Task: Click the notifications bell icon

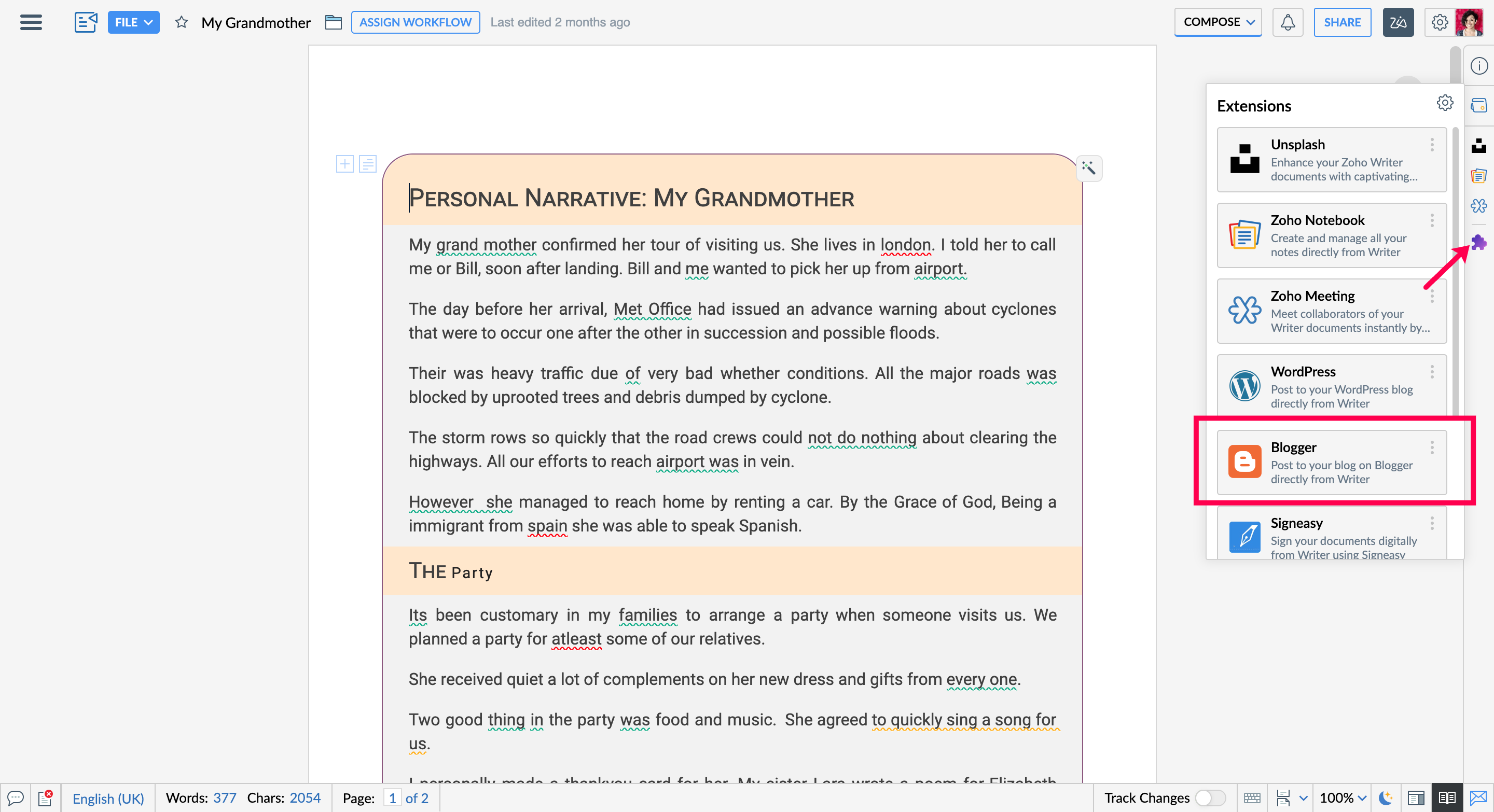Action: pos(1288,22)
